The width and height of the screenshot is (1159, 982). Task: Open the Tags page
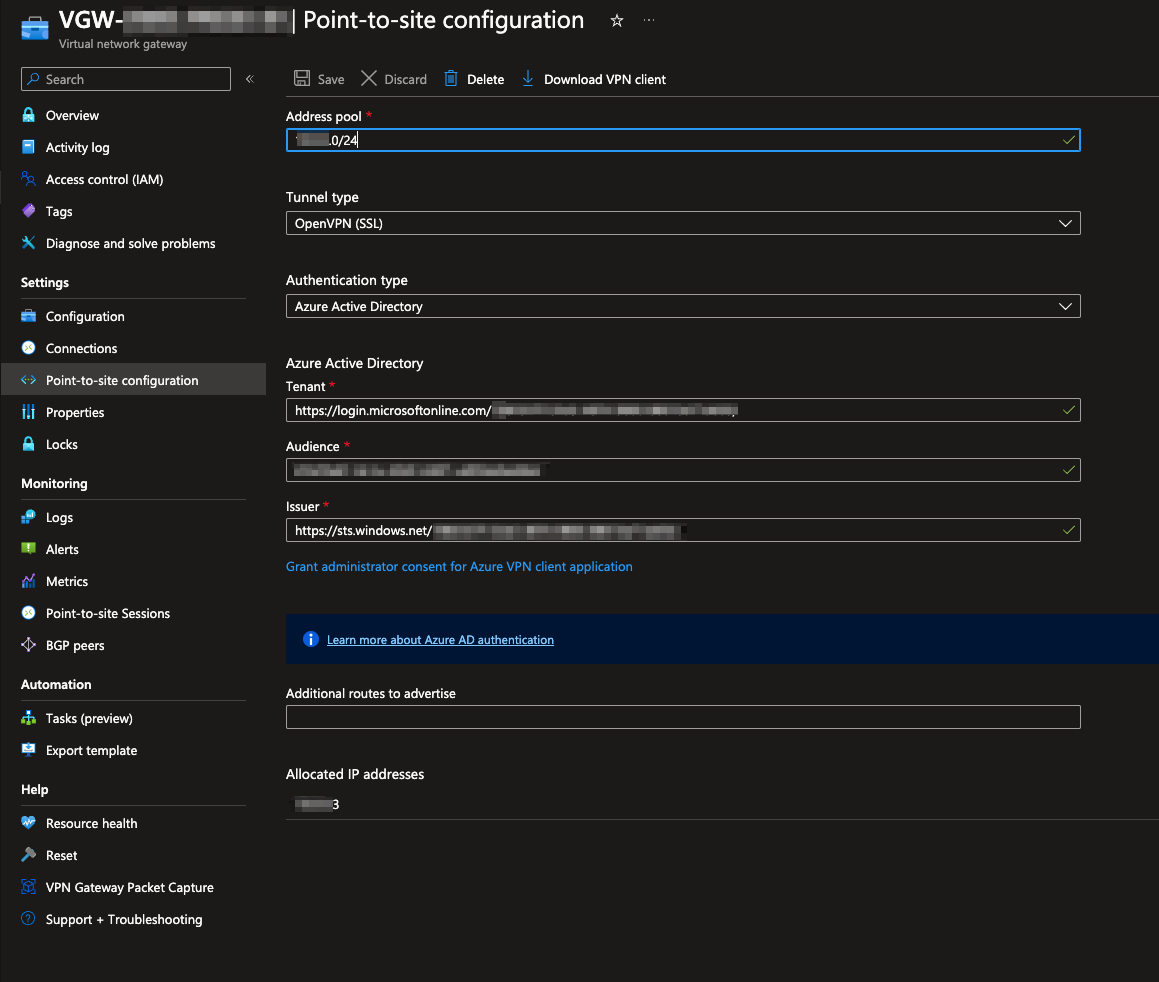[59, 211]
